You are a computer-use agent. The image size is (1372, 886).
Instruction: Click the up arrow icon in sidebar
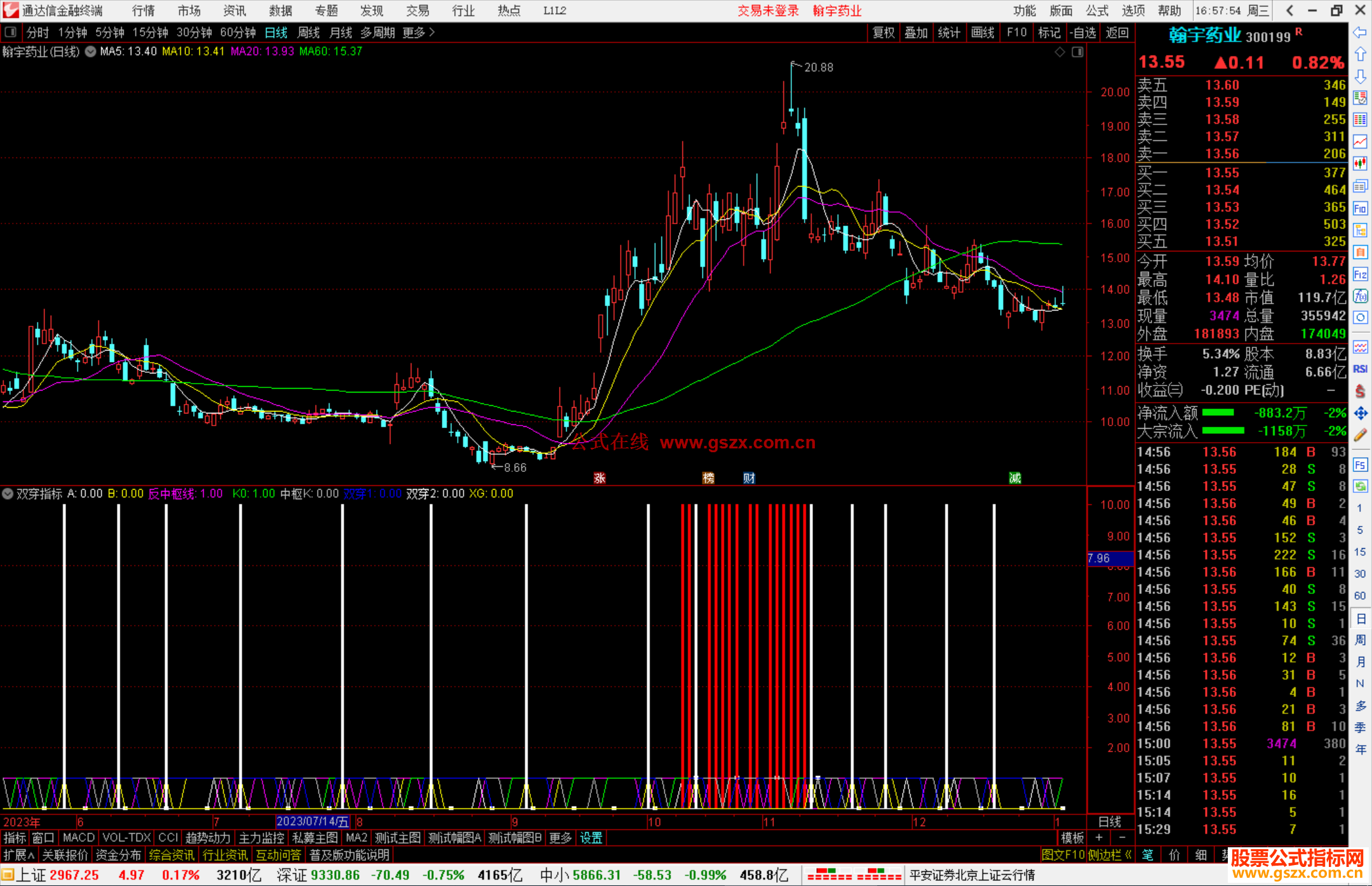[1360, 55]
